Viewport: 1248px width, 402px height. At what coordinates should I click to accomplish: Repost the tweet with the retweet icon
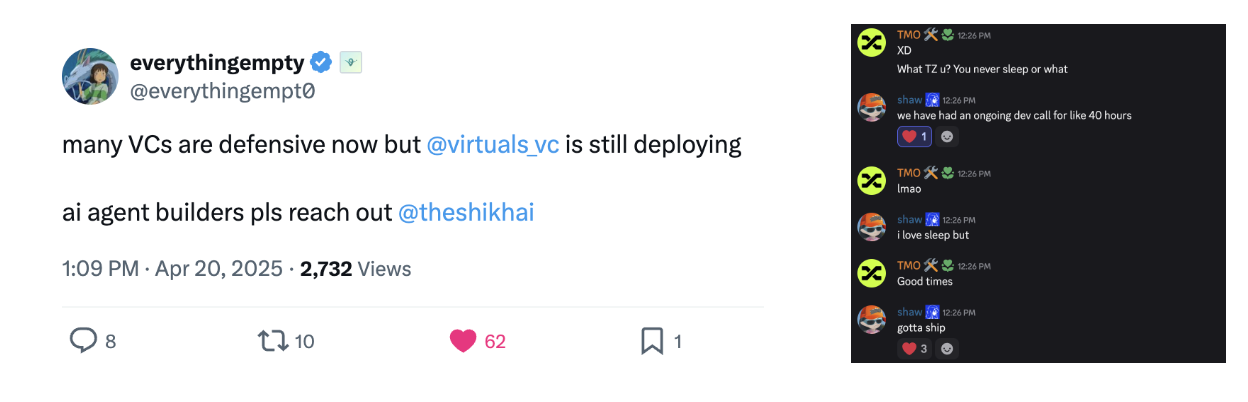(272, 341)
